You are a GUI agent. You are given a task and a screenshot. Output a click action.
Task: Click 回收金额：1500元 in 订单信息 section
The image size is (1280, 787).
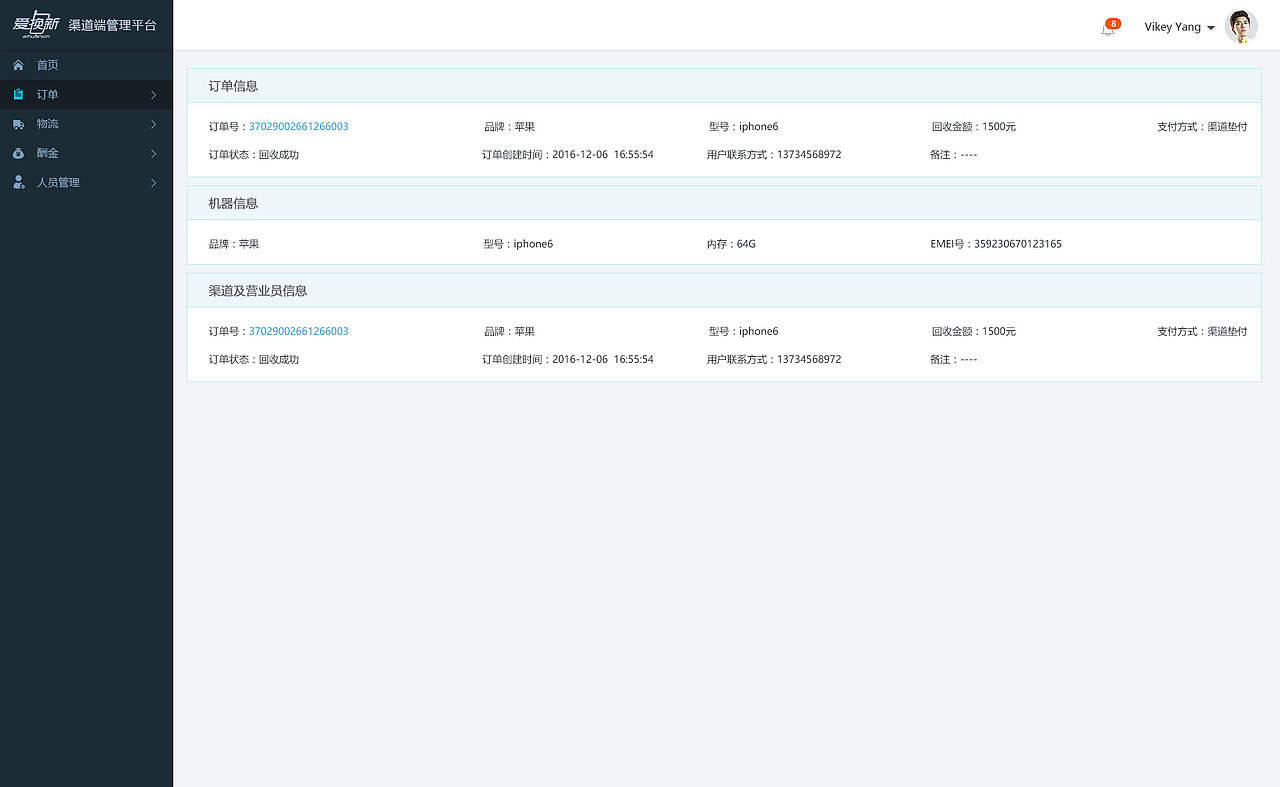coord(973,127)
